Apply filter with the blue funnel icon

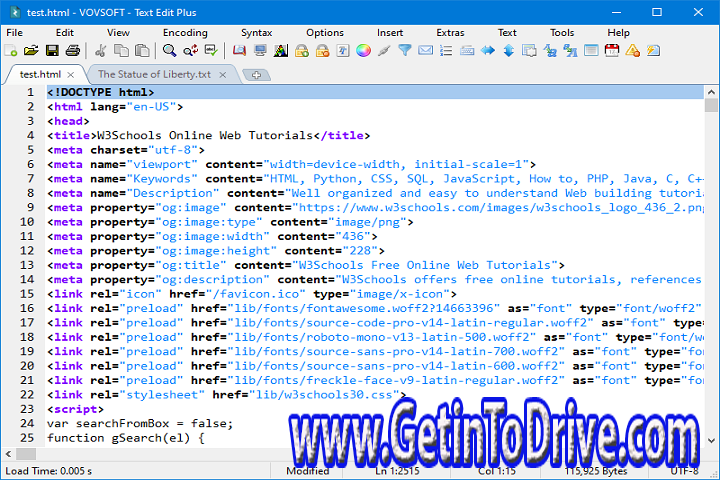[x=405, y=51]
